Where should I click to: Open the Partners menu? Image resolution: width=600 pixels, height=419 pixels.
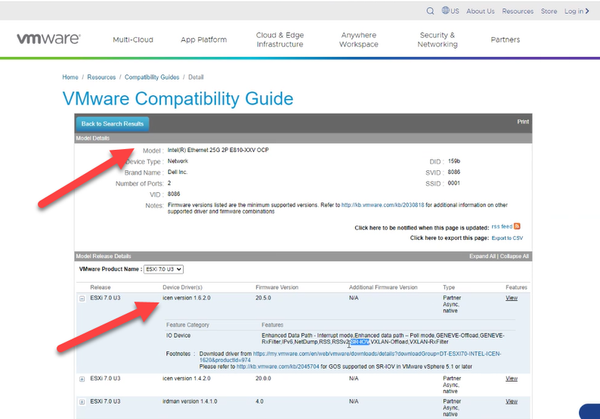point(505,40)
